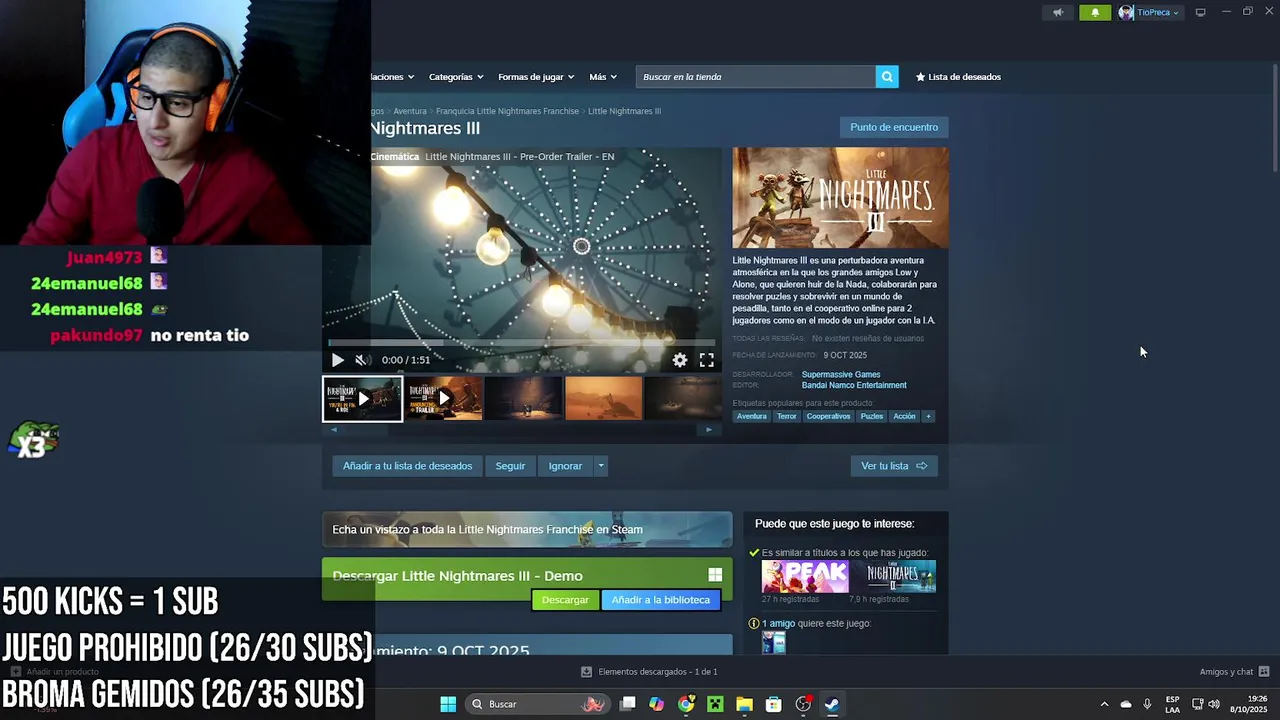Open Task View in the taskbar
The height and width of the screenshot is (720, 1280).
[627, 704]
